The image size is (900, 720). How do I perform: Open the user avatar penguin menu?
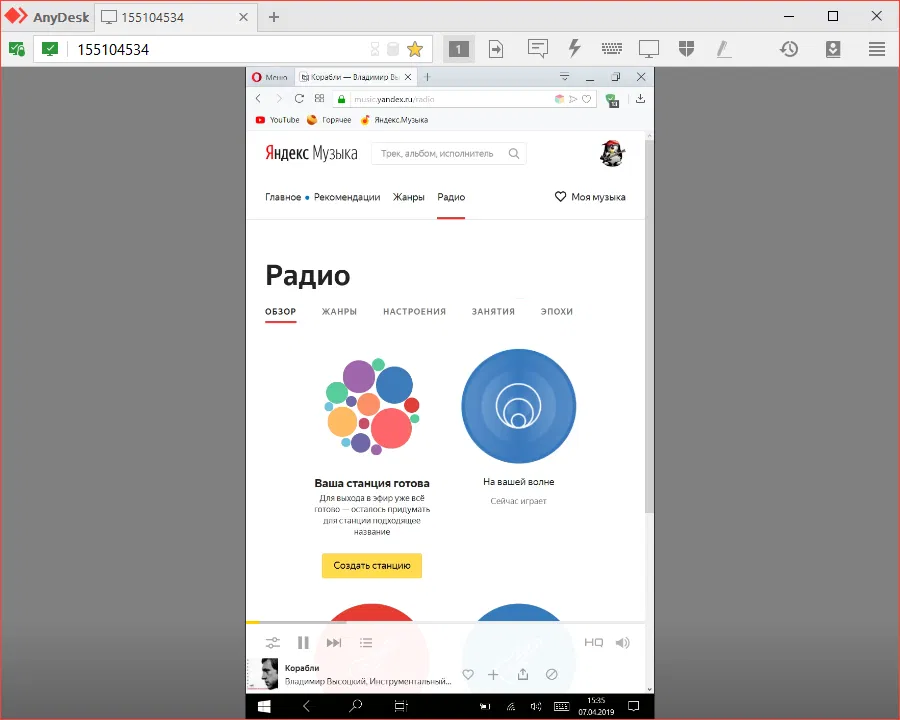coord(612,153)
